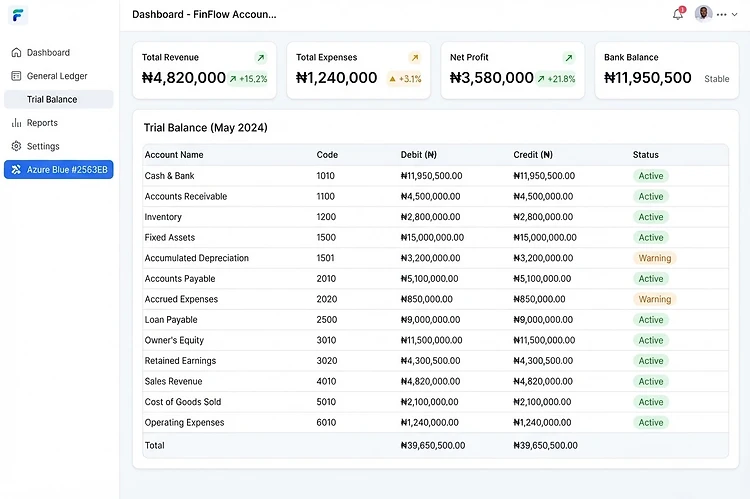The width and height of the screenshot is (750, 499).
Task: Click the General Ledger icon
Action: [16, 76]
